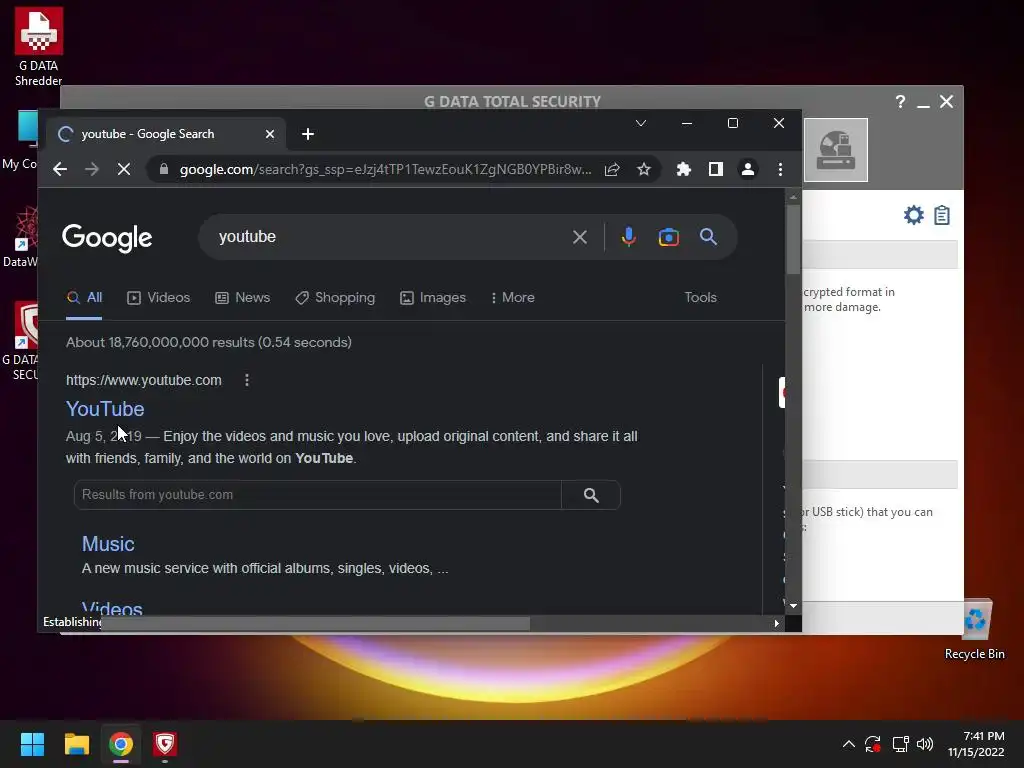Switch to the Images results tab
1024x768 pixels.
click(433, 298)
